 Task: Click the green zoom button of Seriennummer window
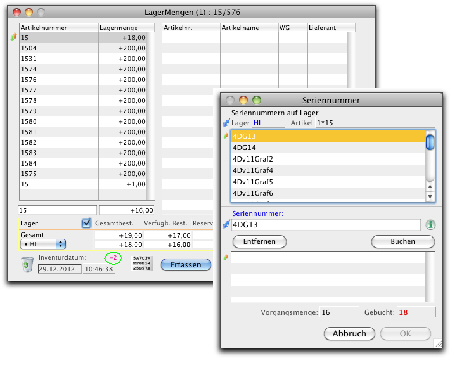point(257,100)
